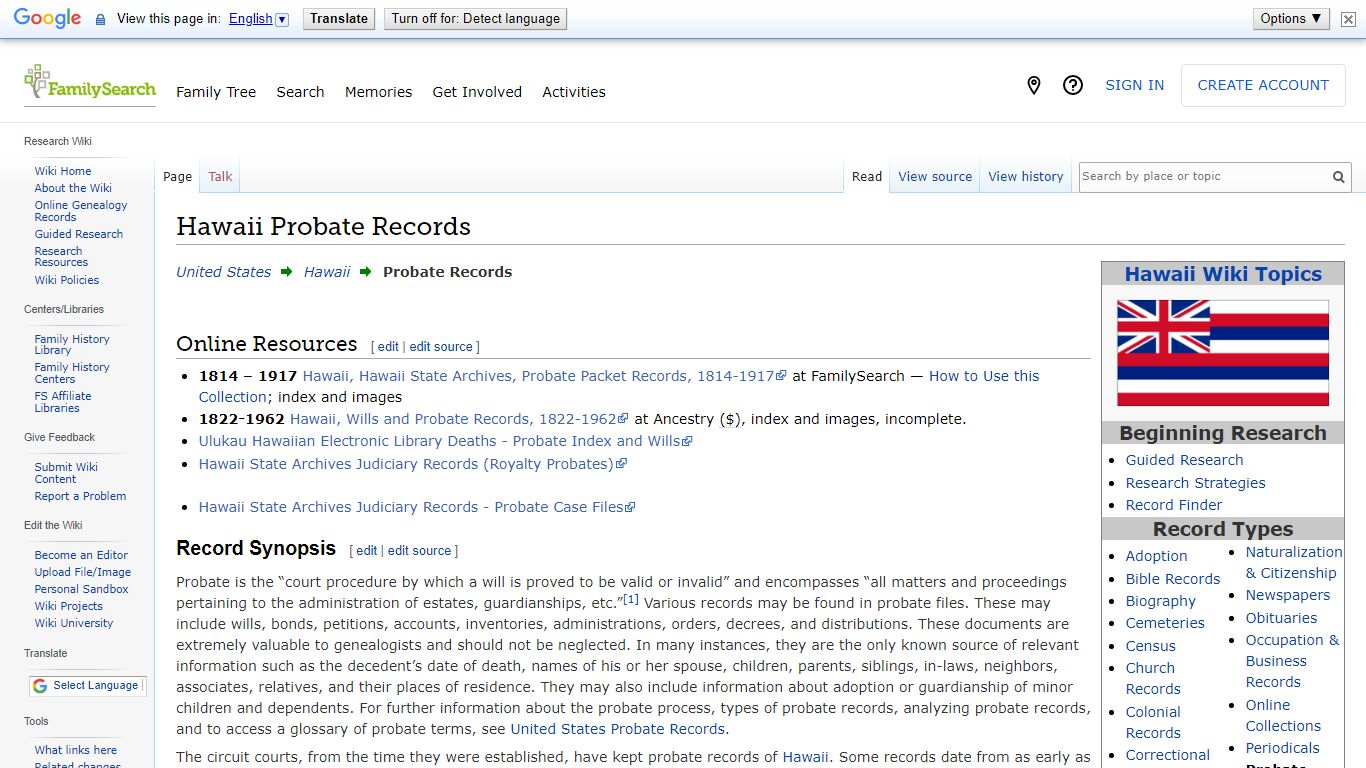This screenshot has width=1366, height=768.
Task: Open Hawaii Wiki Topics heading link
Action: click(x=1222, y=274)
